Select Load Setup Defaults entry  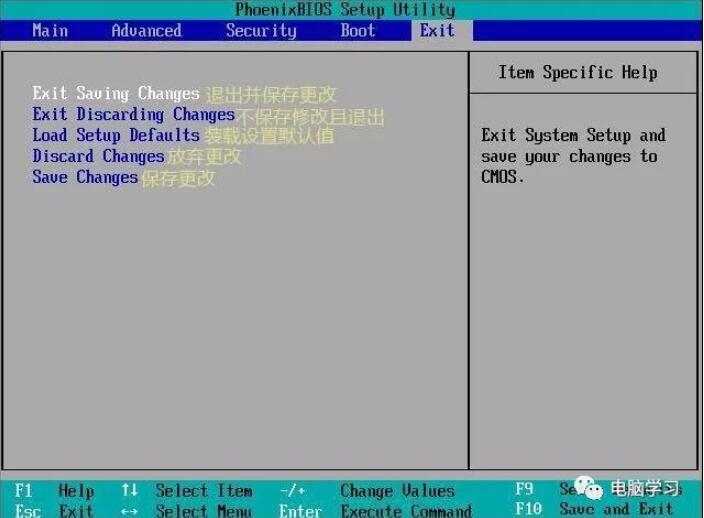[116, 135]
